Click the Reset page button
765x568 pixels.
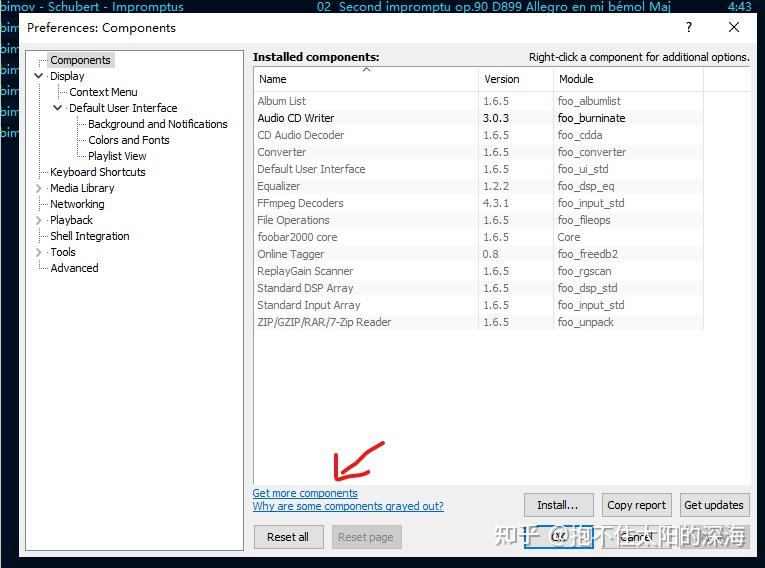pos(366,537)
